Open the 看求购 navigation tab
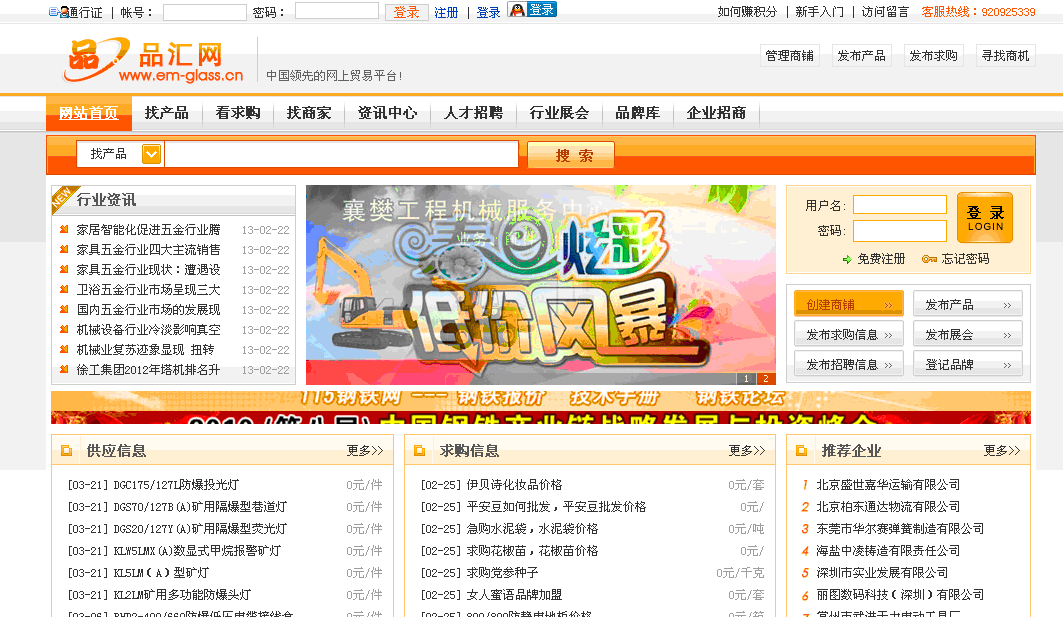 (x=237, y=113)
